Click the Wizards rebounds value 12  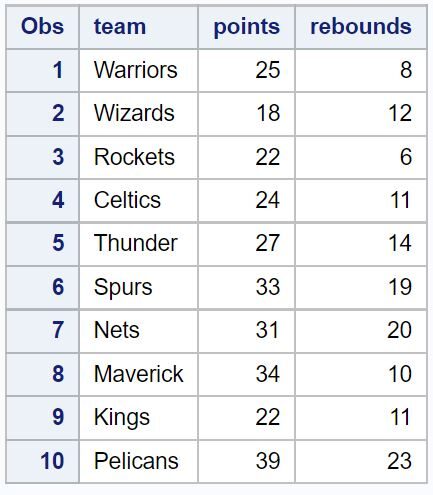[400, 113]
